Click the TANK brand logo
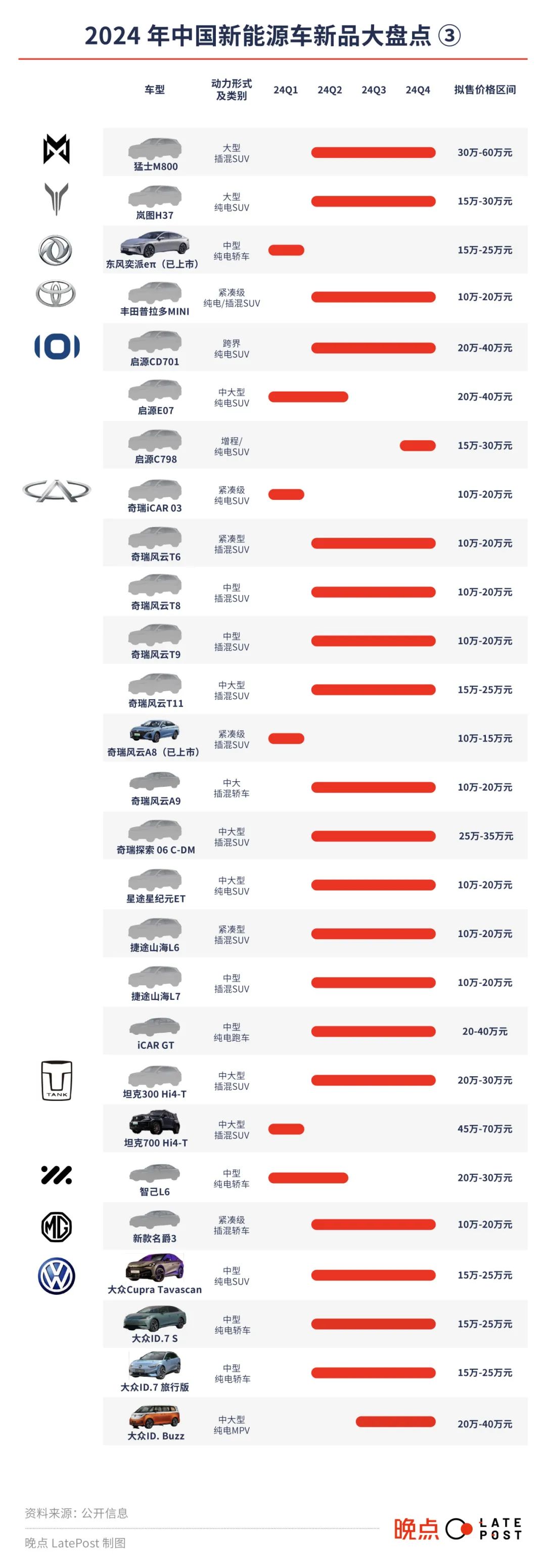The height and width of the screenshot is (1568, 546). pyautogui.click(x=57, y=1080)
